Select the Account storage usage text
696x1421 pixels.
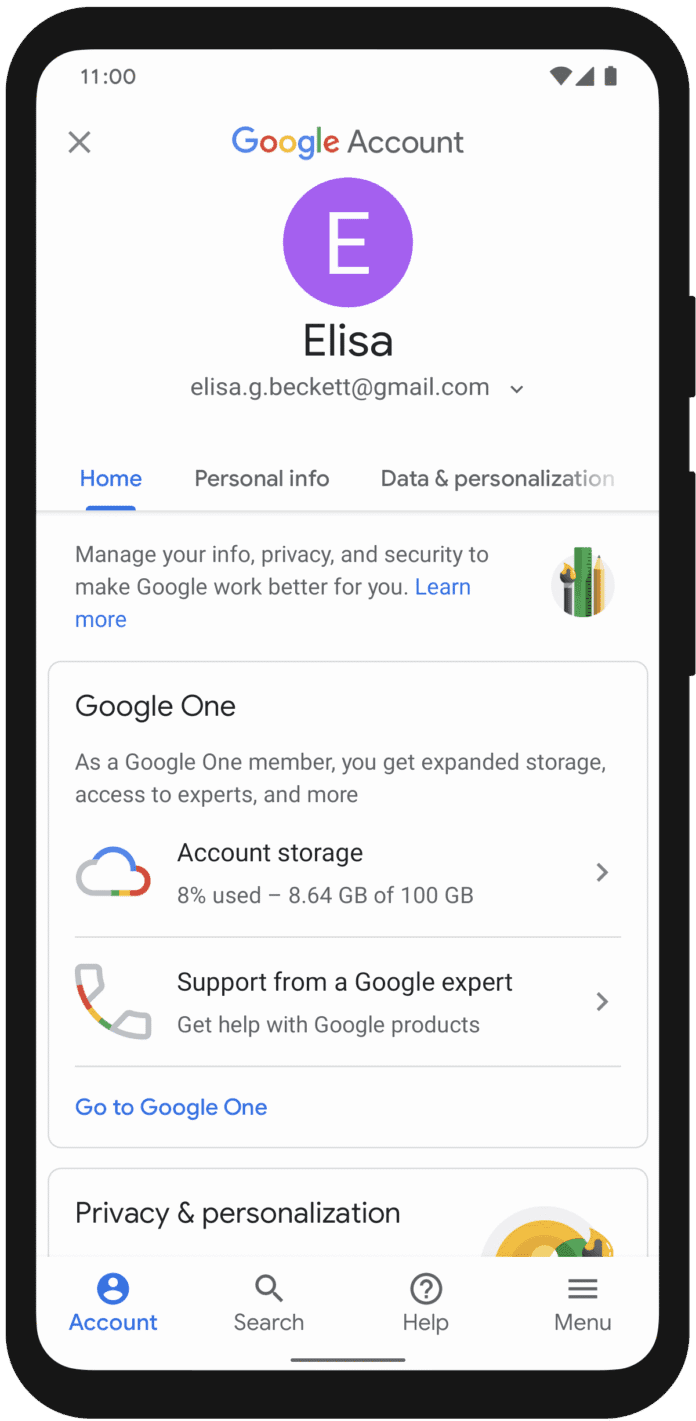(325, 895)
